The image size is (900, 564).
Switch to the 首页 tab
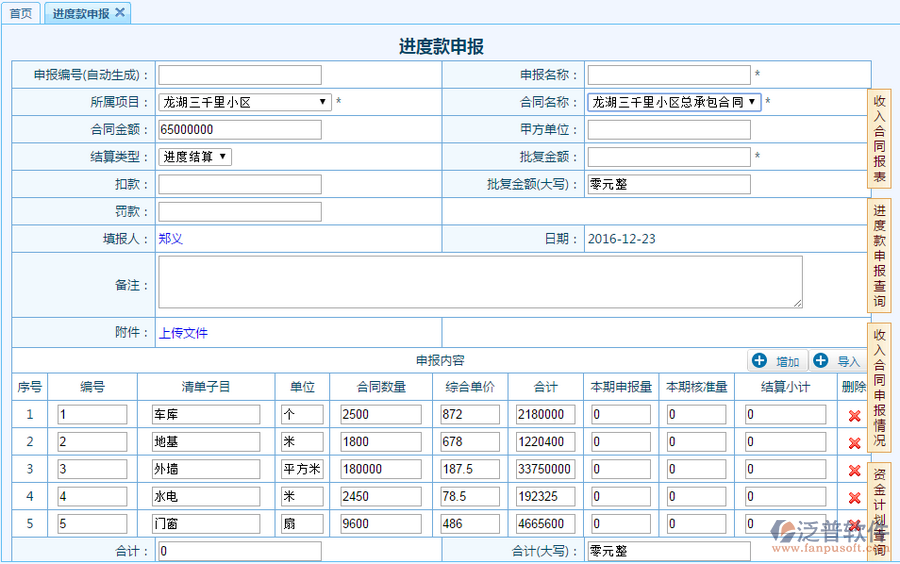point(20,14)
